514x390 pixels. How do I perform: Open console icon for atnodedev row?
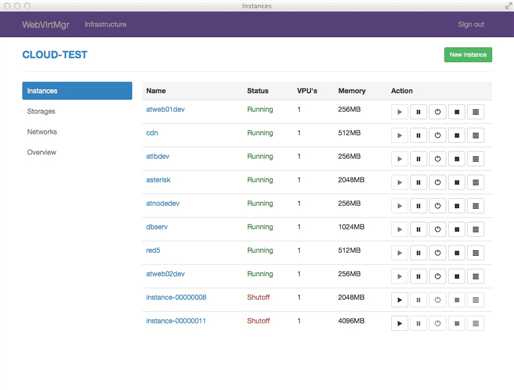(x=476, y=206)
